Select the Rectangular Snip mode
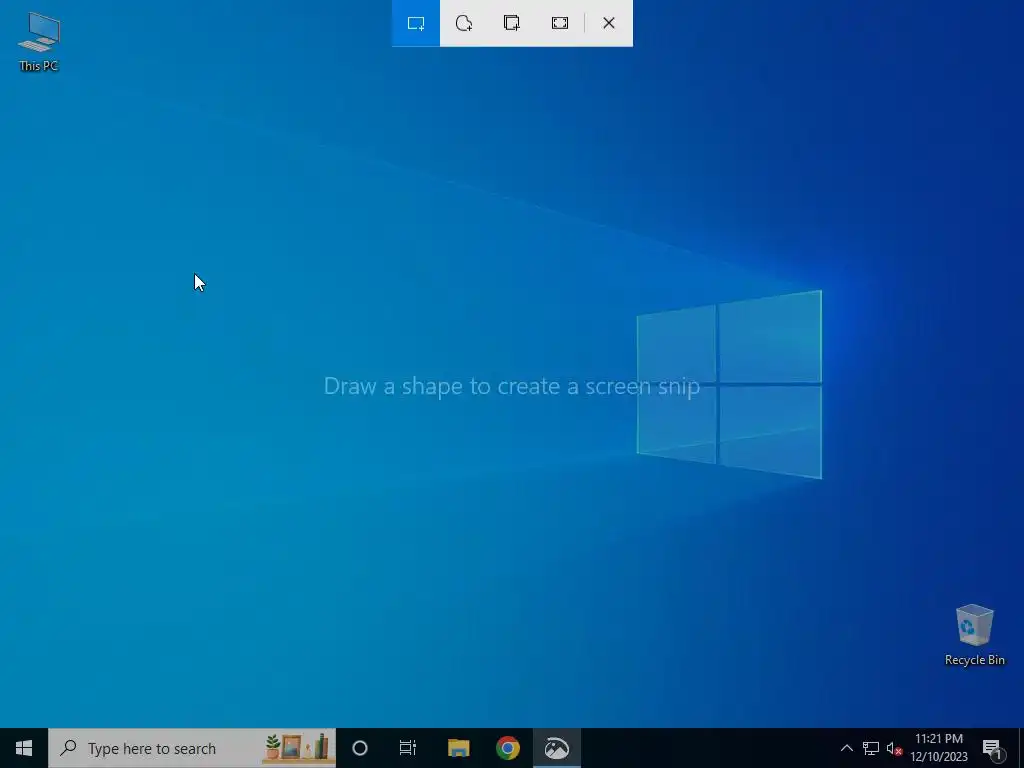The image size is (1024, 768). [x=416, y=24]
